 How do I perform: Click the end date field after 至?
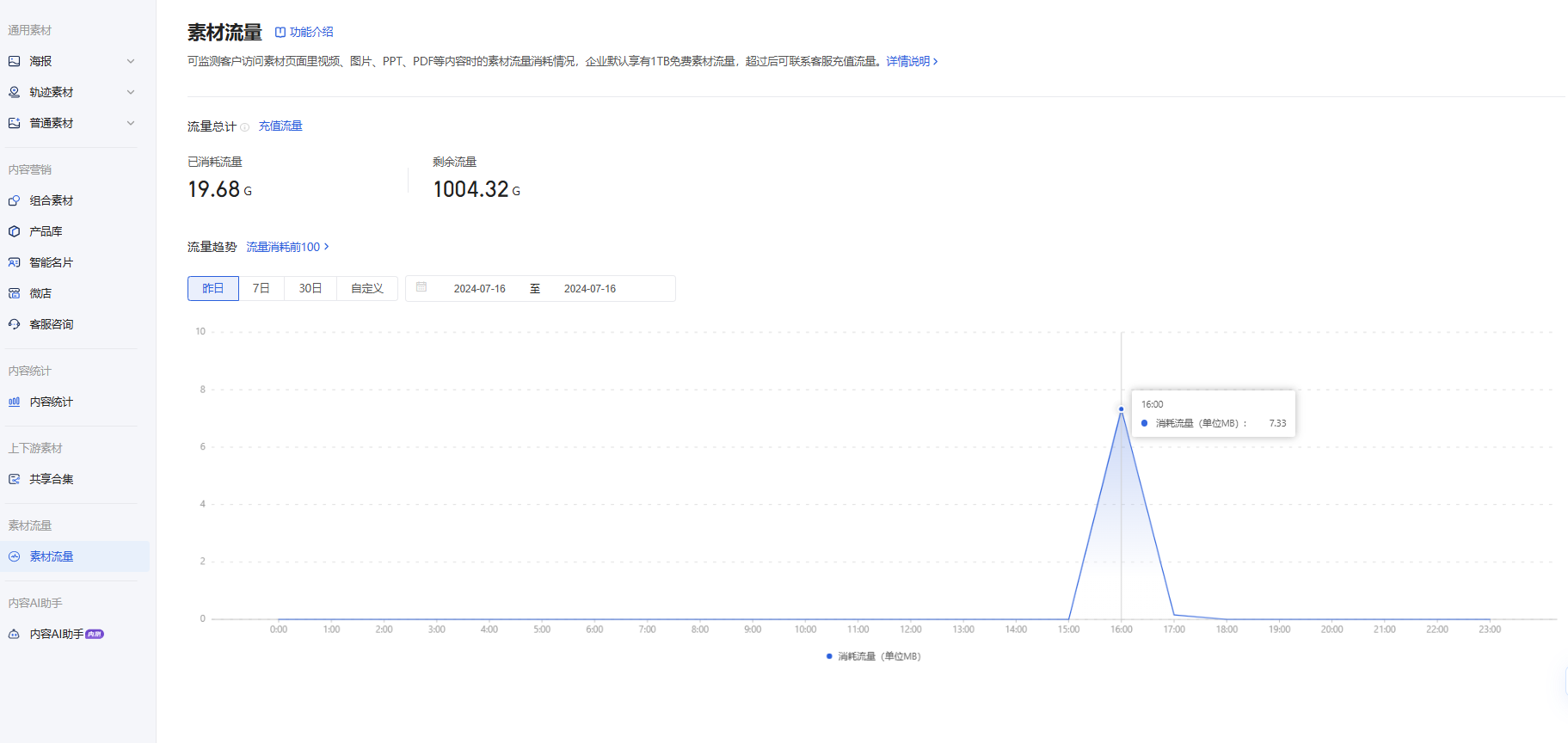[x=590, y=289]
